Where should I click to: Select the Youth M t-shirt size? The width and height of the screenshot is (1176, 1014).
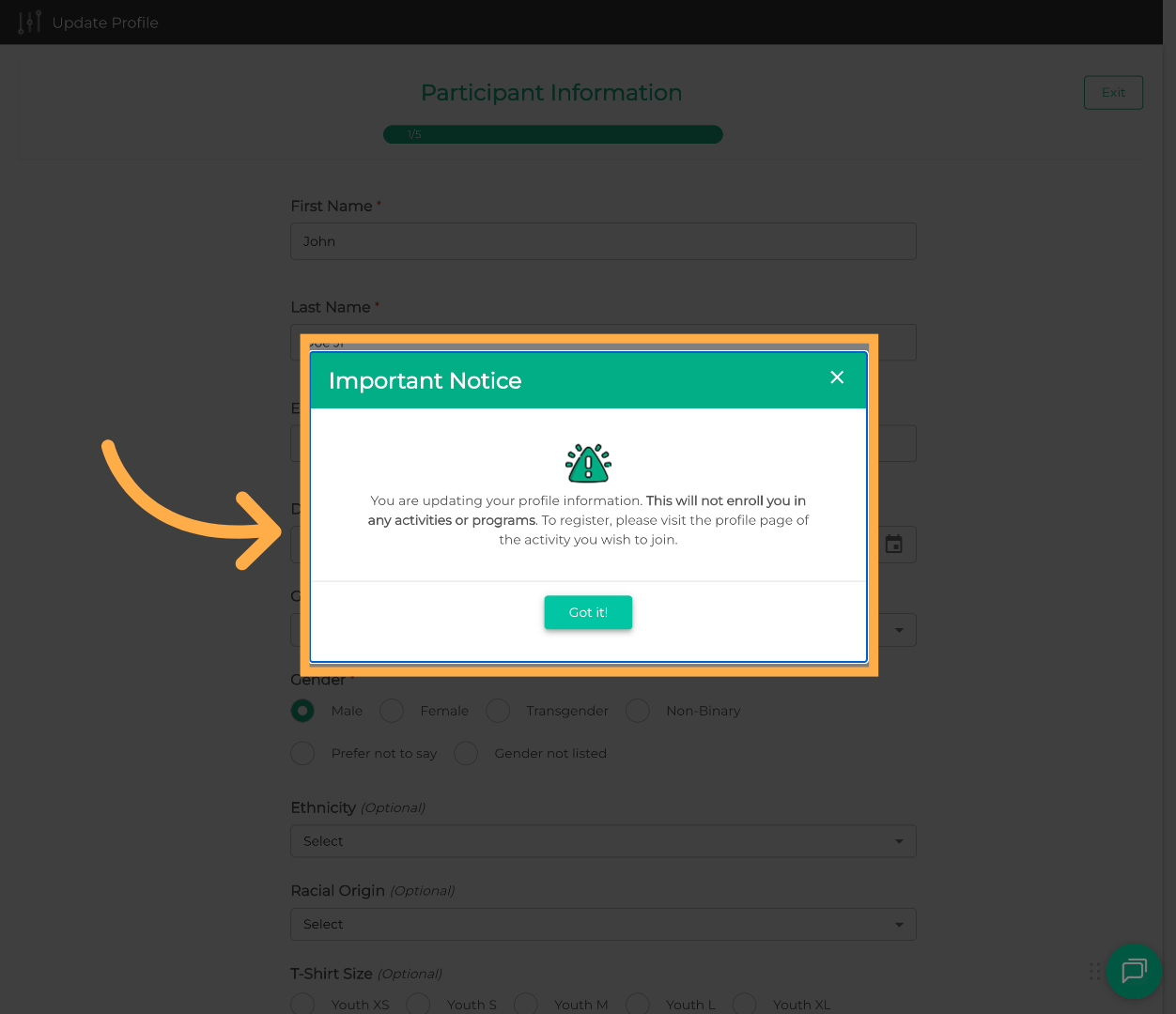[526, 1005]
